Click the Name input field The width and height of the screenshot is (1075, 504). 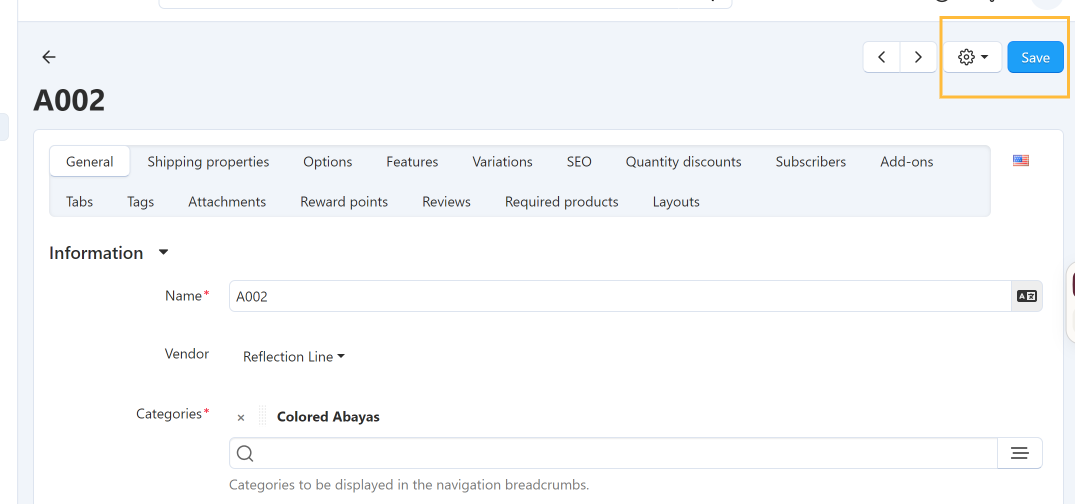620,296
